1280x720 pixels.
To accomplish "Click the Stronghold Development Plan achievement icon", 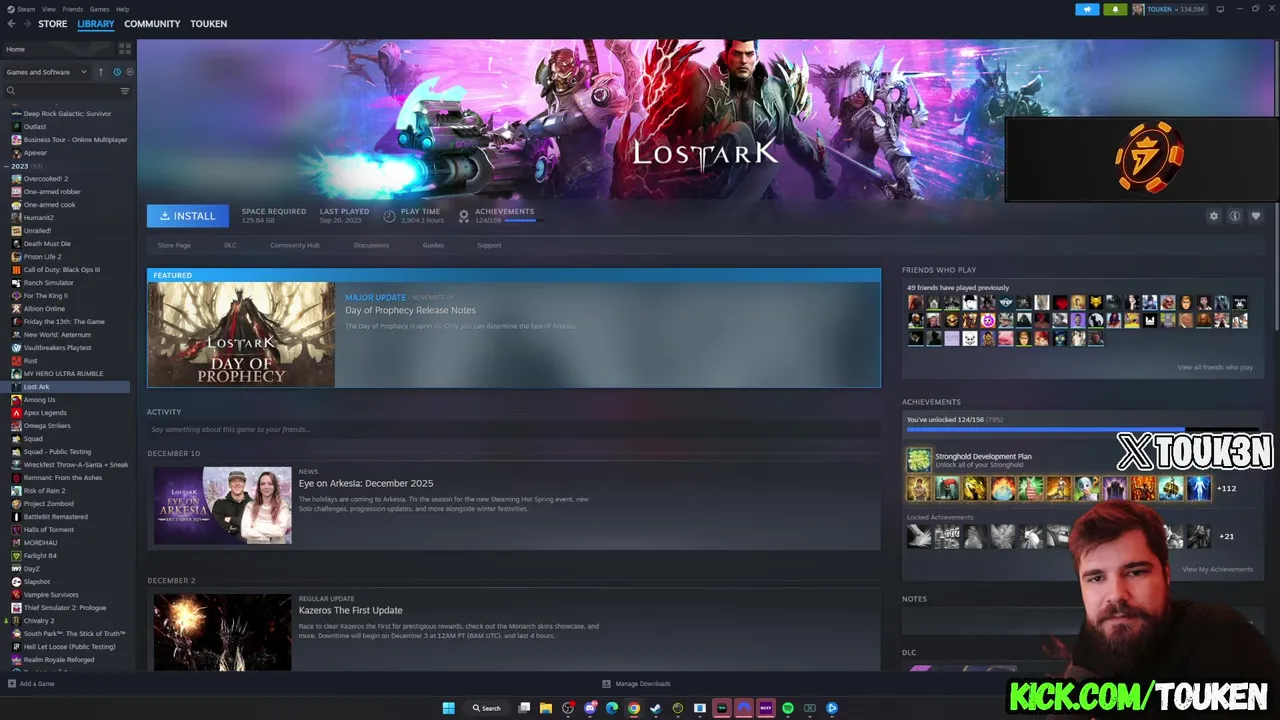I will (919, 460).
